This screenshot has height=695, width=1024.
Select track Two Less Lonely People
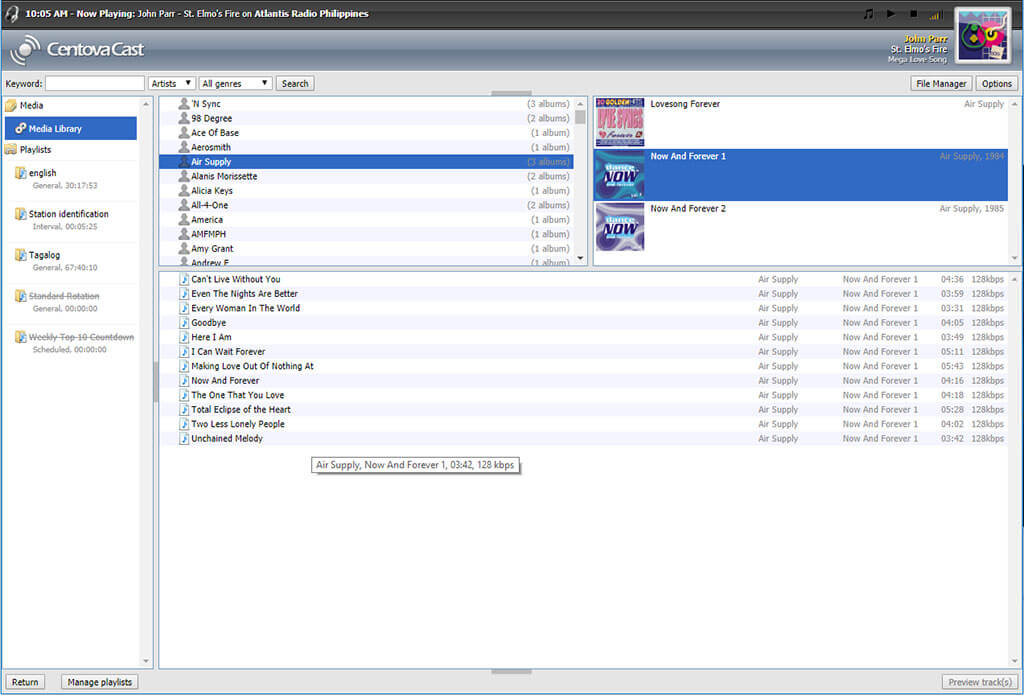coord(583,424)
